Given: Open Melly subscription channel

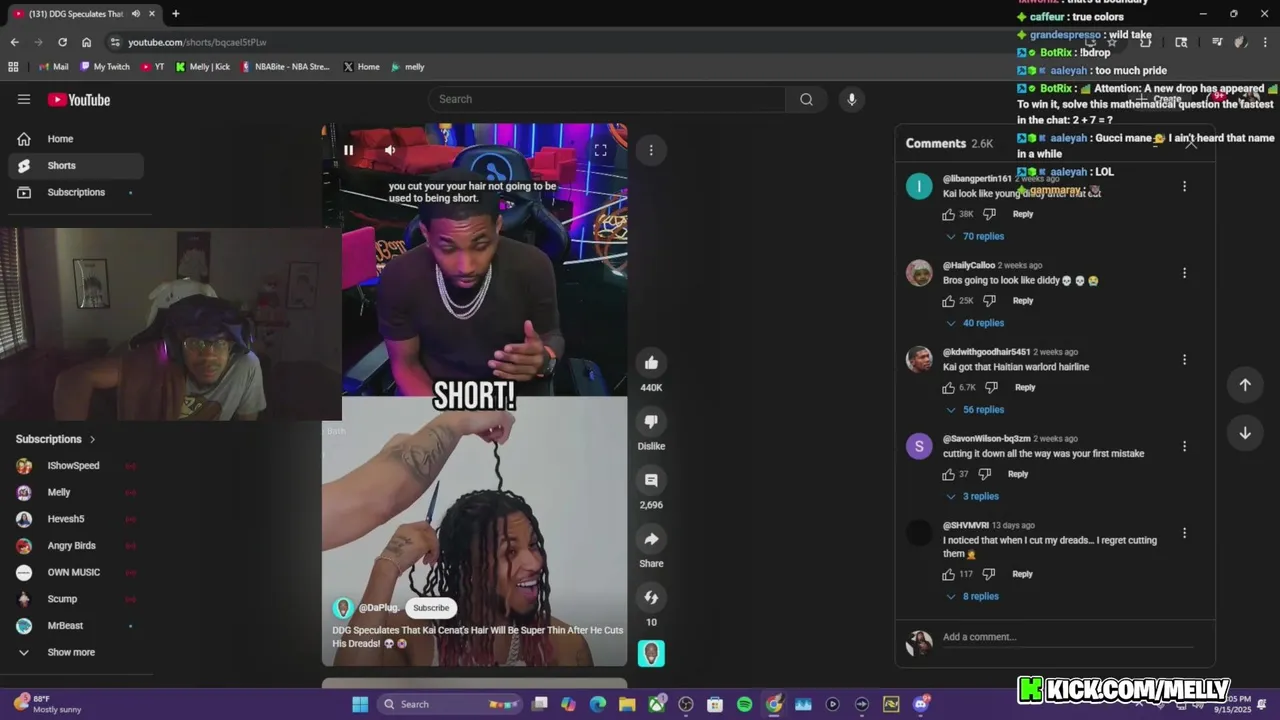Looking at the screenshot, I should 76,492.
